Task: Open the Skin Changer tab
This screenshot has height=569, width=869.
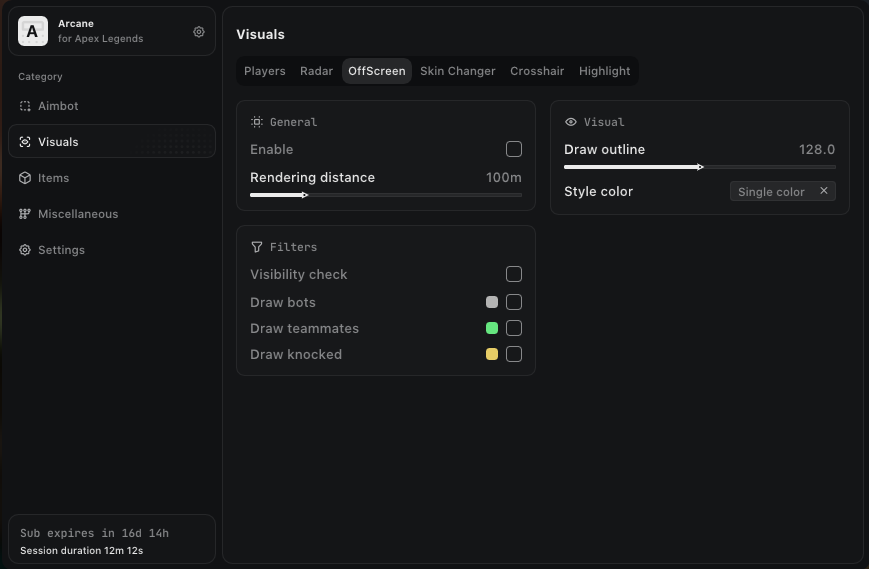Action: tap(457, 71)
